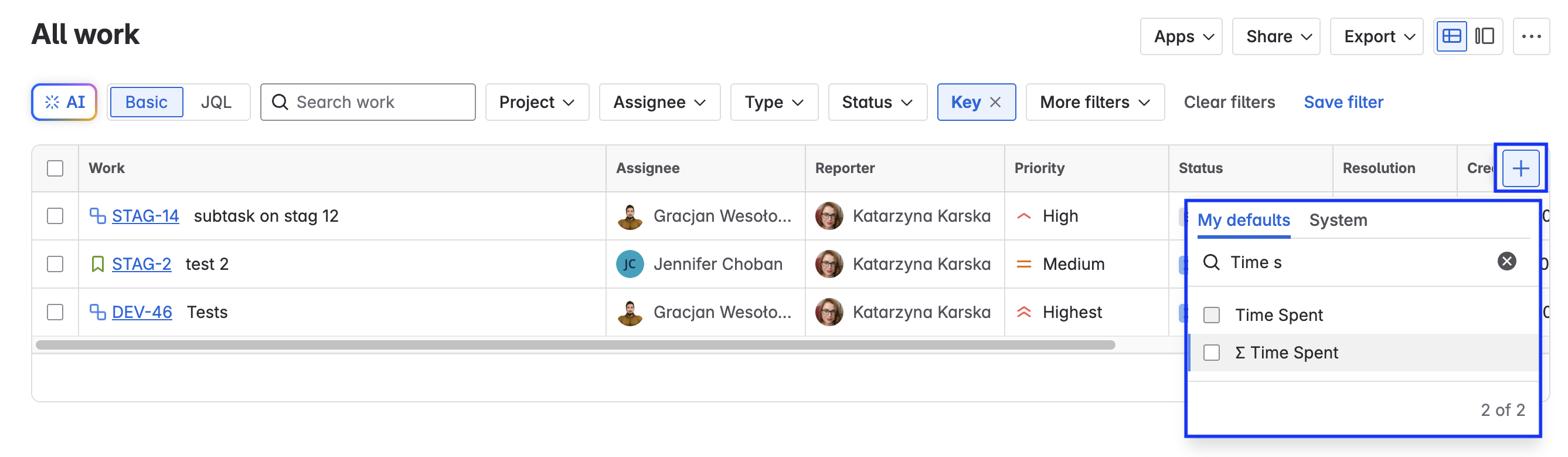Screen dimensions: 1568x457
Task: Switch to JQL search mode
Action: pos(216,102)
